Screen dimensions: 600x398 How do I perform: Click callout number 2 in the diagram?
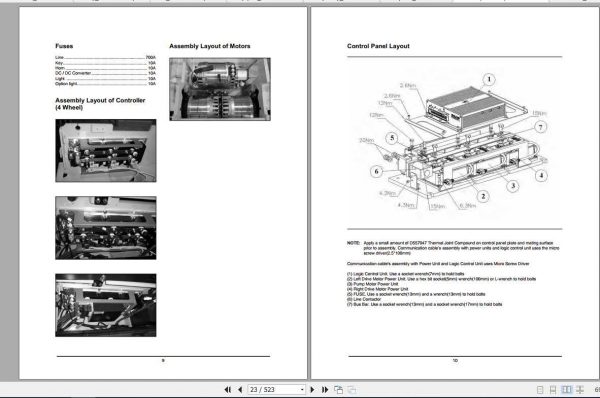tap(483, 196)
